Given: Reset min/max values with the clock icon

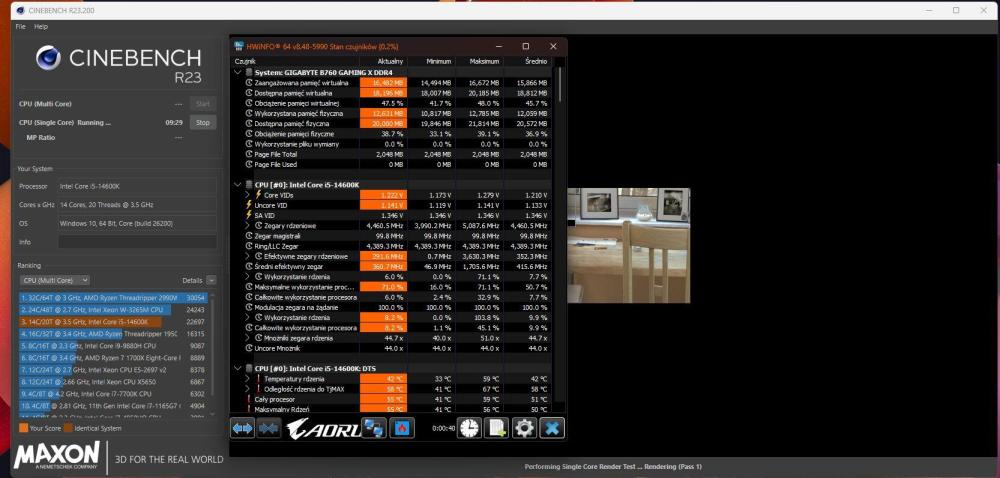Looking at the screenshot, I should click(x=469, y=428).
